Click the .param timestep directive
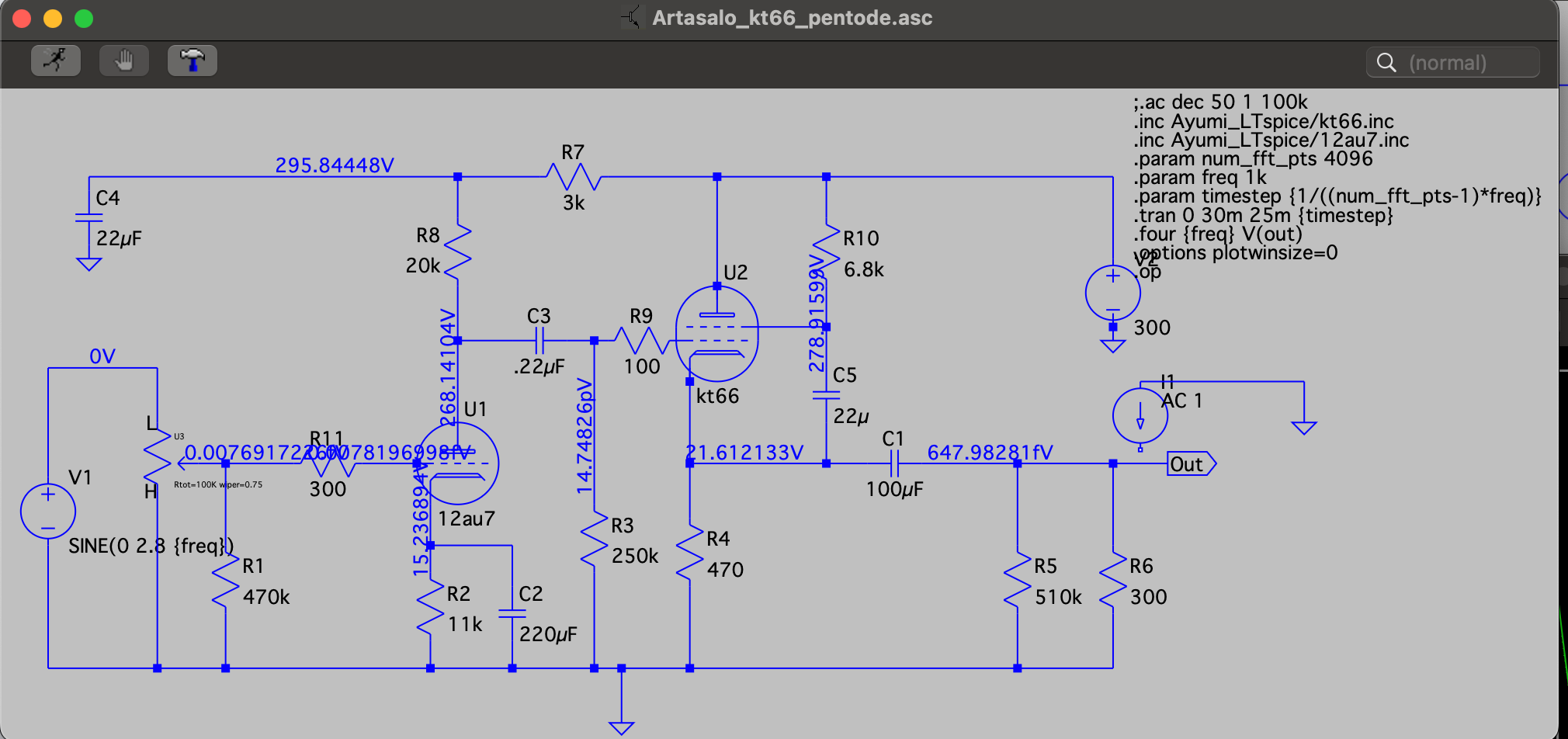 1337,196
